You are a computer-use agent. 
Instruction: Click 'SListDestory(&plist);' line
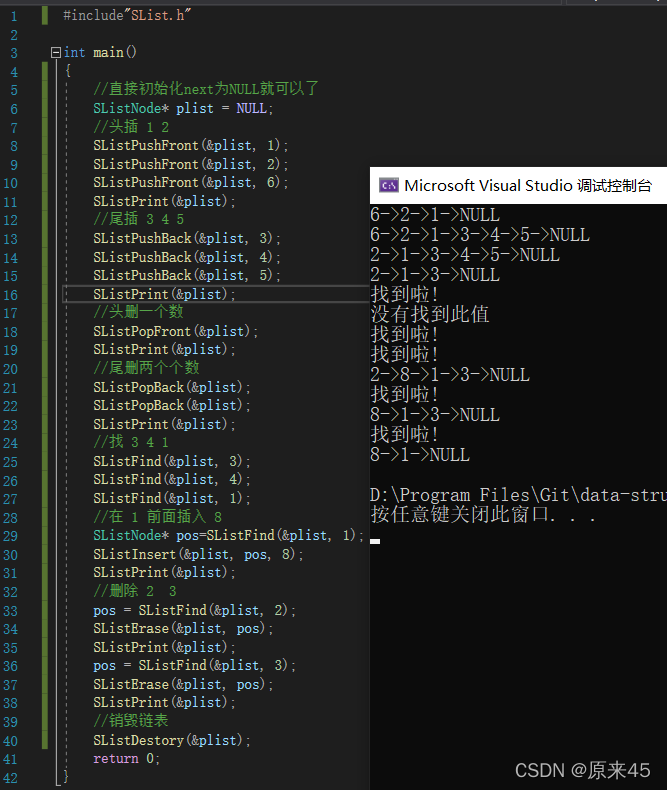pyautogui.click(x=172, y=741)
